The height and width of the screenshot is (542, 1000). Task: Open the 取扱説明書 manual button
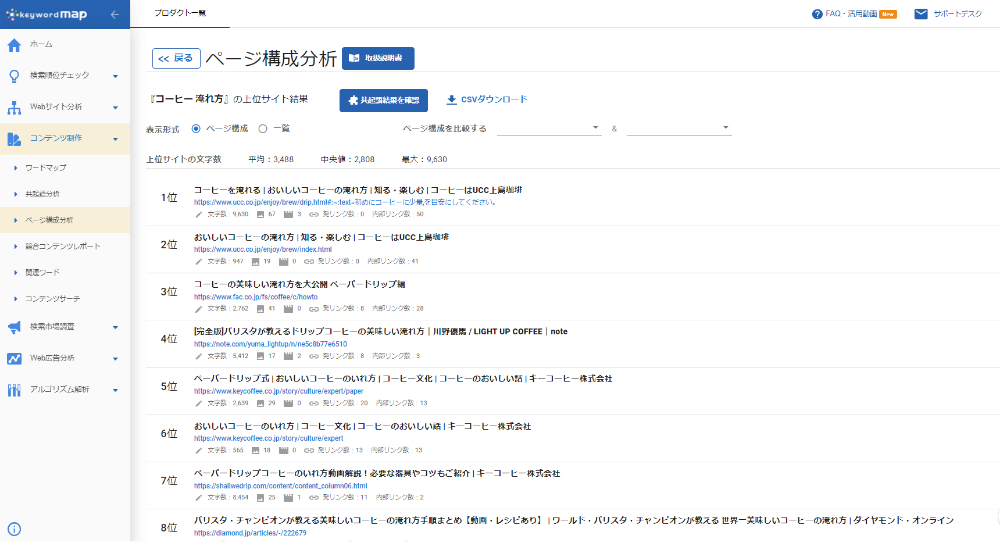click(378, 58)
